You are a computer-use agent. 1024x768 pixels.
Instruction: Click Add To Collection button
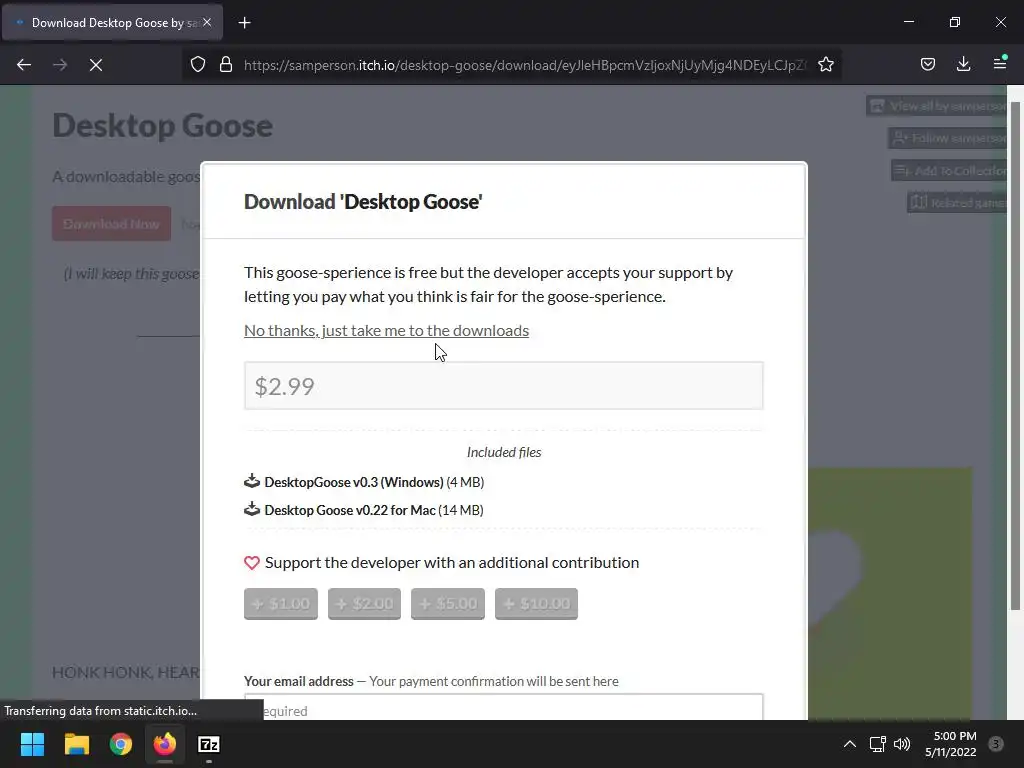point(950,170)
